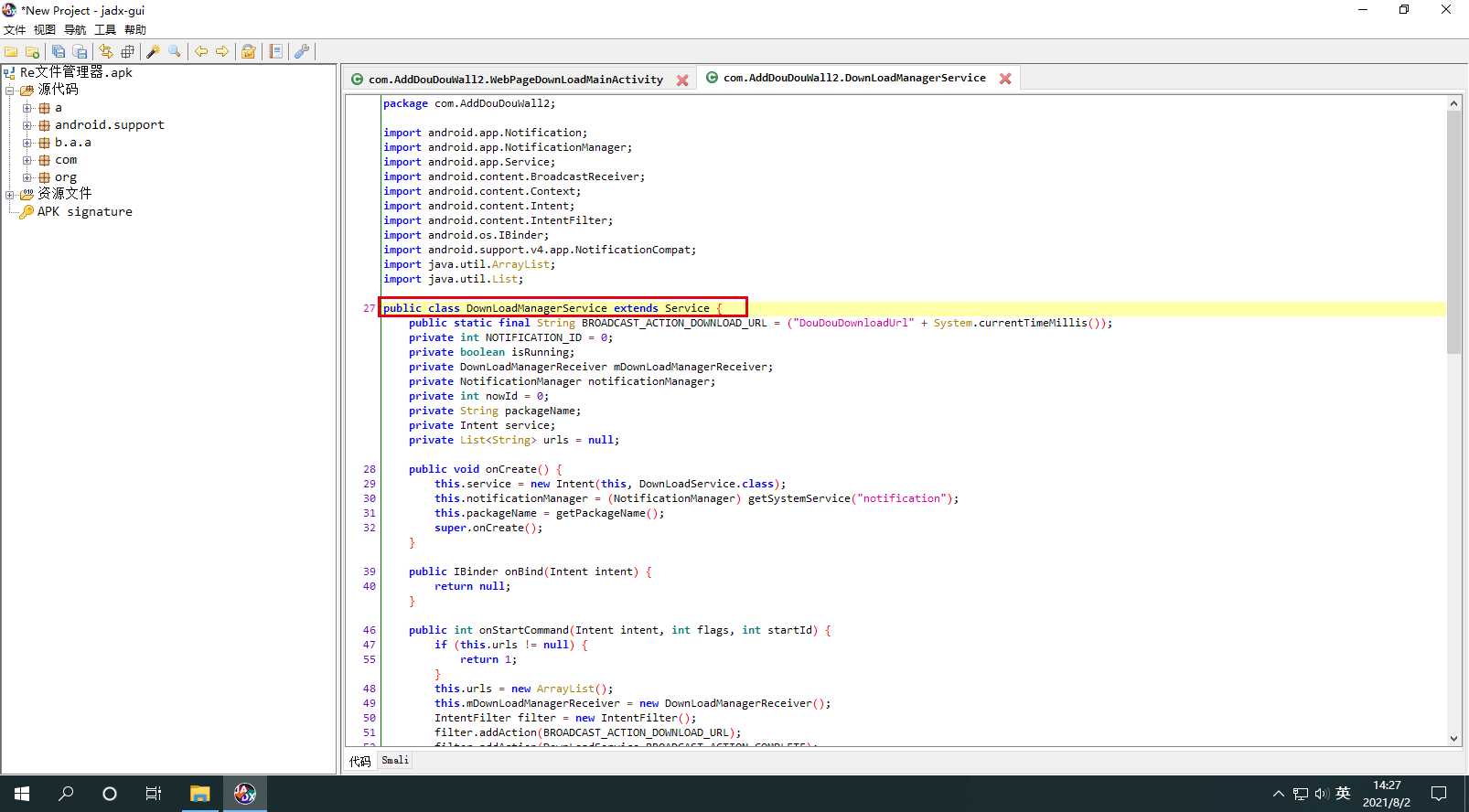Click the code editor vertical scrollbar down arrow
1469x812 pixels.
pyautogui.click(x=1453, y=739)
